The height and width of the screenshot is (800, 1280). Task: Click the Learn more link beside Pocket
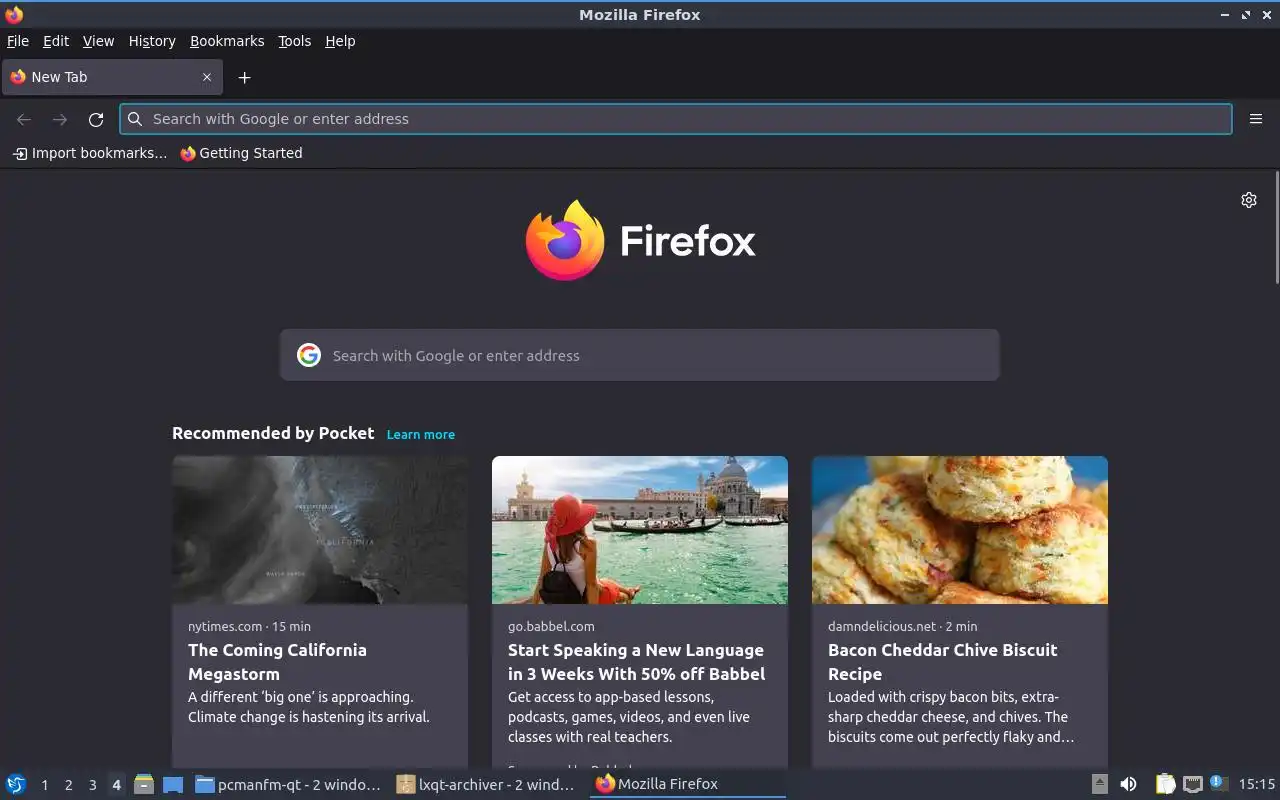[421, 434]
